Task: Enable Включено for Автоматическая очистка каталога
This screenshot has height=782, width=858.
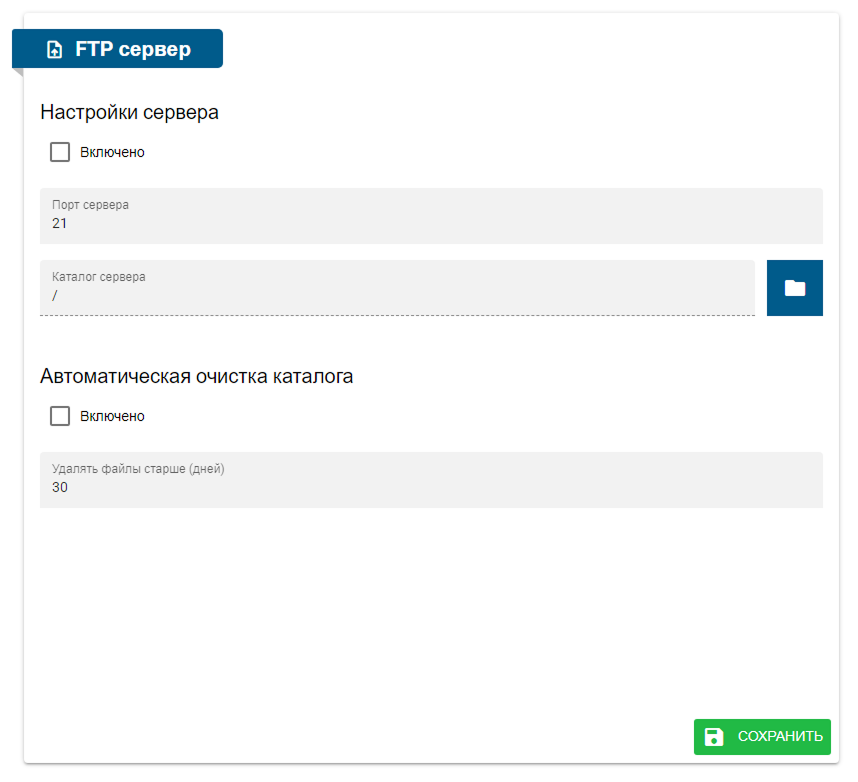Action: click(60, 416)
